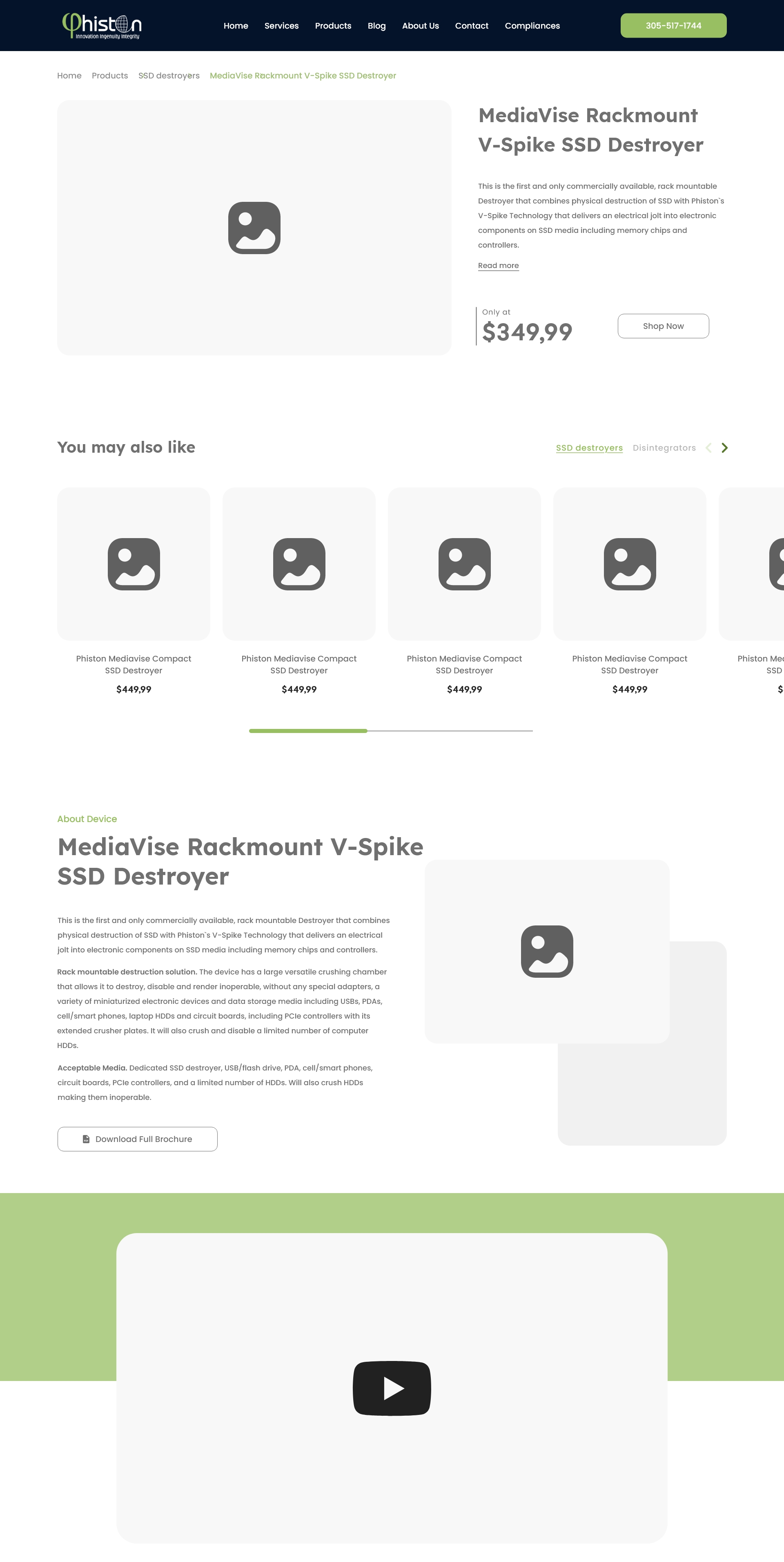Viewport: 784px width, 1562px height.
Task: Click the previous carousel arrow
Action: pos(708,448)
